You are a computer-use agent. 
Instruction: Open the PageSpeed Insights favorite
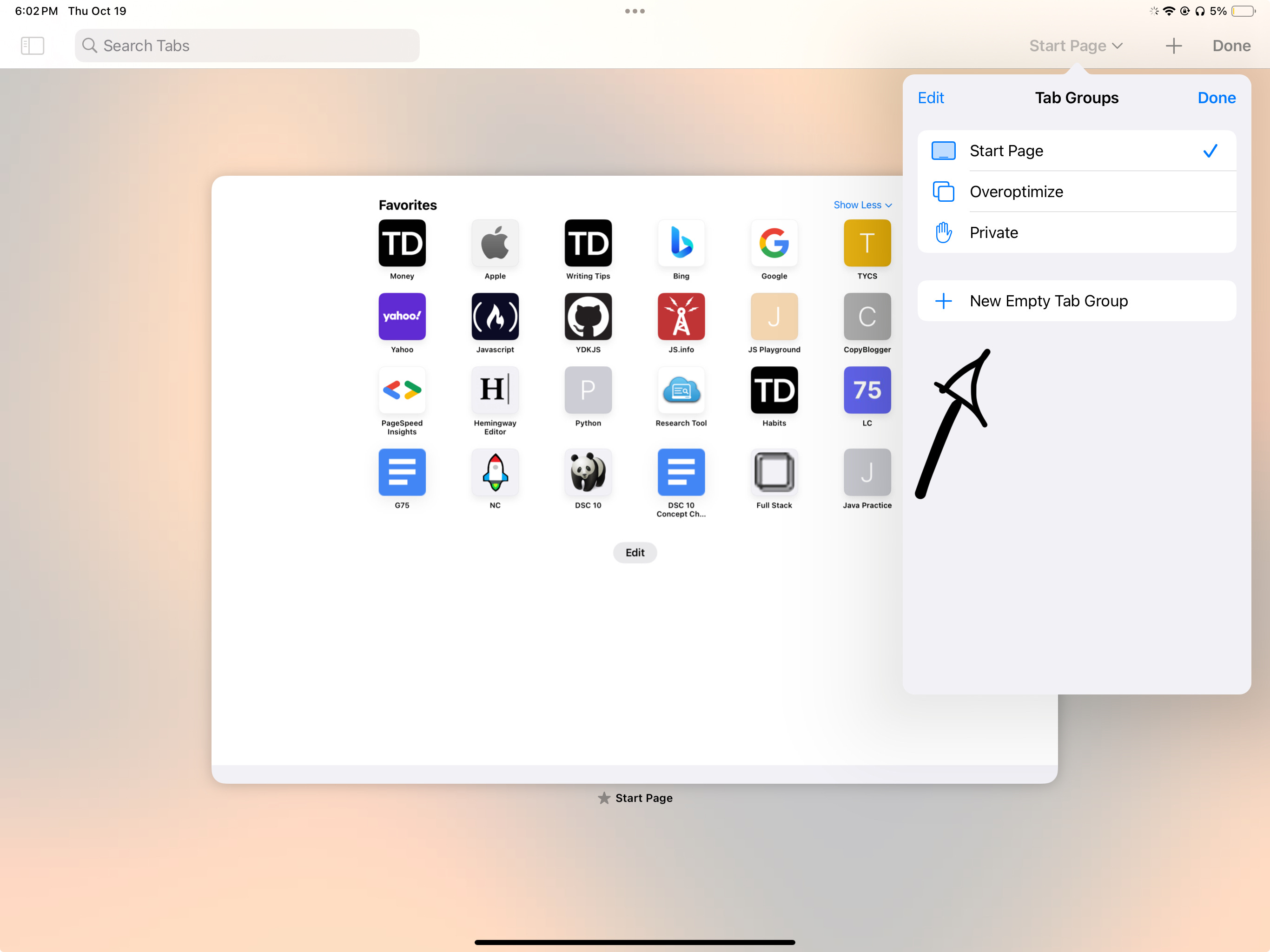click(x=402, y=390)
